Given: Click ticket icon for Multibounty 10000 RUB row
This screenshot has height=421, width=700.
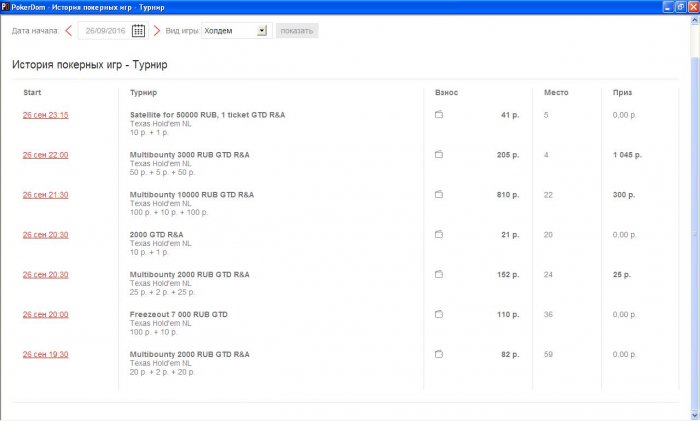Looking at the screenshot, I should point(439,194).
